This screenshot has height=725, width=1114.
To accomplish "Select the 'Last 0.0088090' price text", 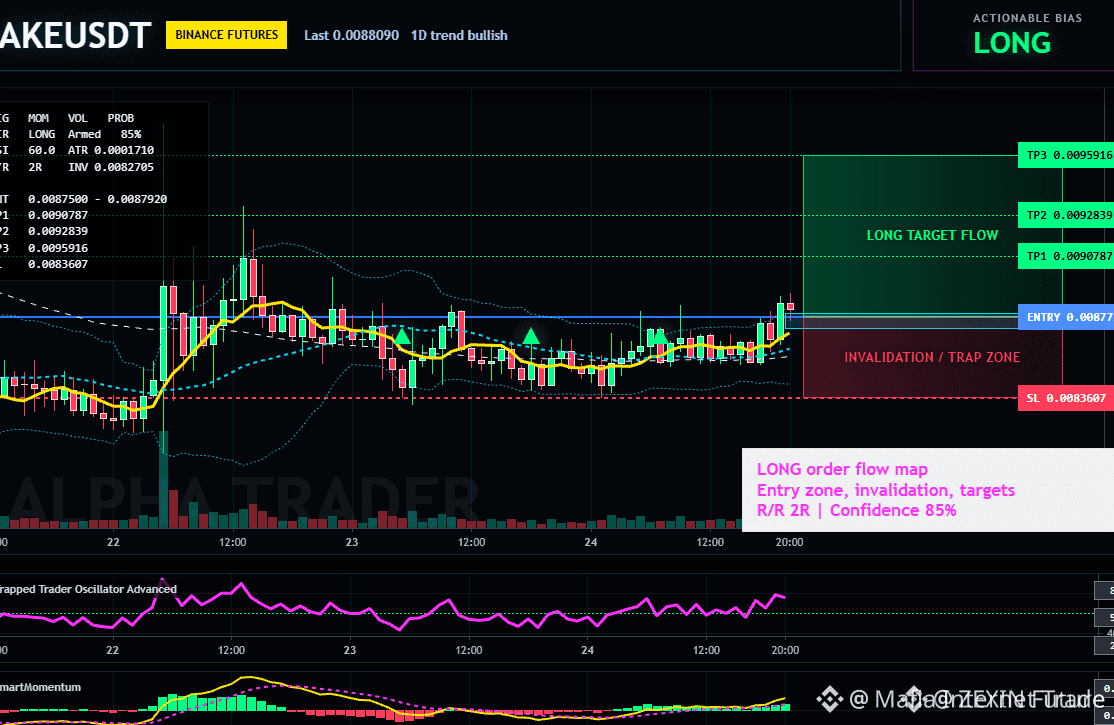I will pyautogui.click(x=351, y=36).
